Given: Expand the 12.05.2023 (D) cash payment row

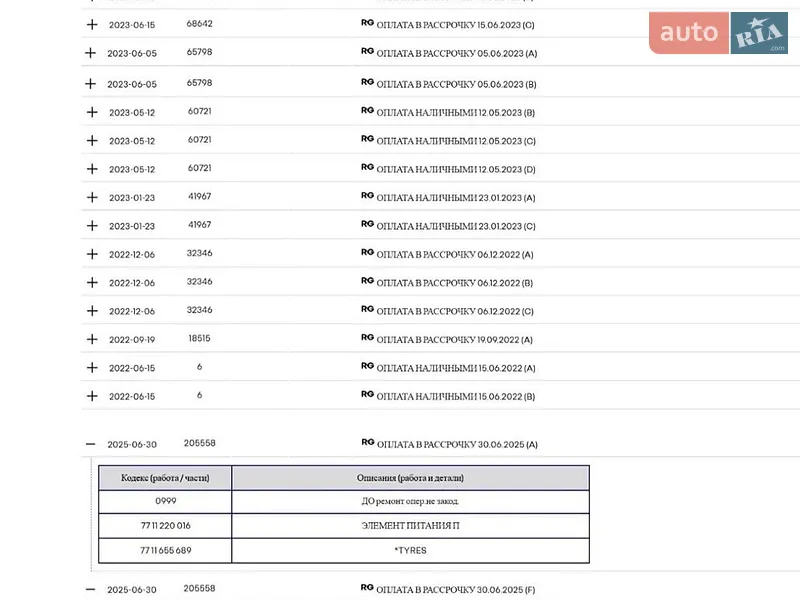Looking at the screenshot, I should 92,169.
